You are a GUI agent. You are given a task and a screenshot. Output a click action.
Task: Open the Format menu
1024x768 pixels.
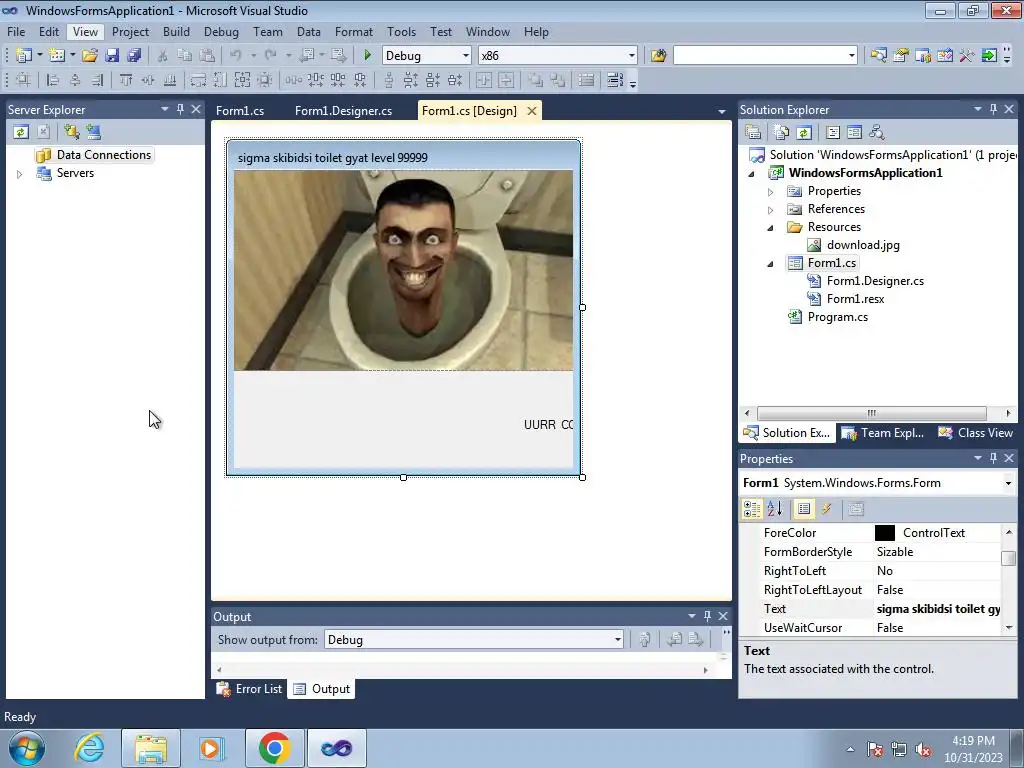pos(353,31)
